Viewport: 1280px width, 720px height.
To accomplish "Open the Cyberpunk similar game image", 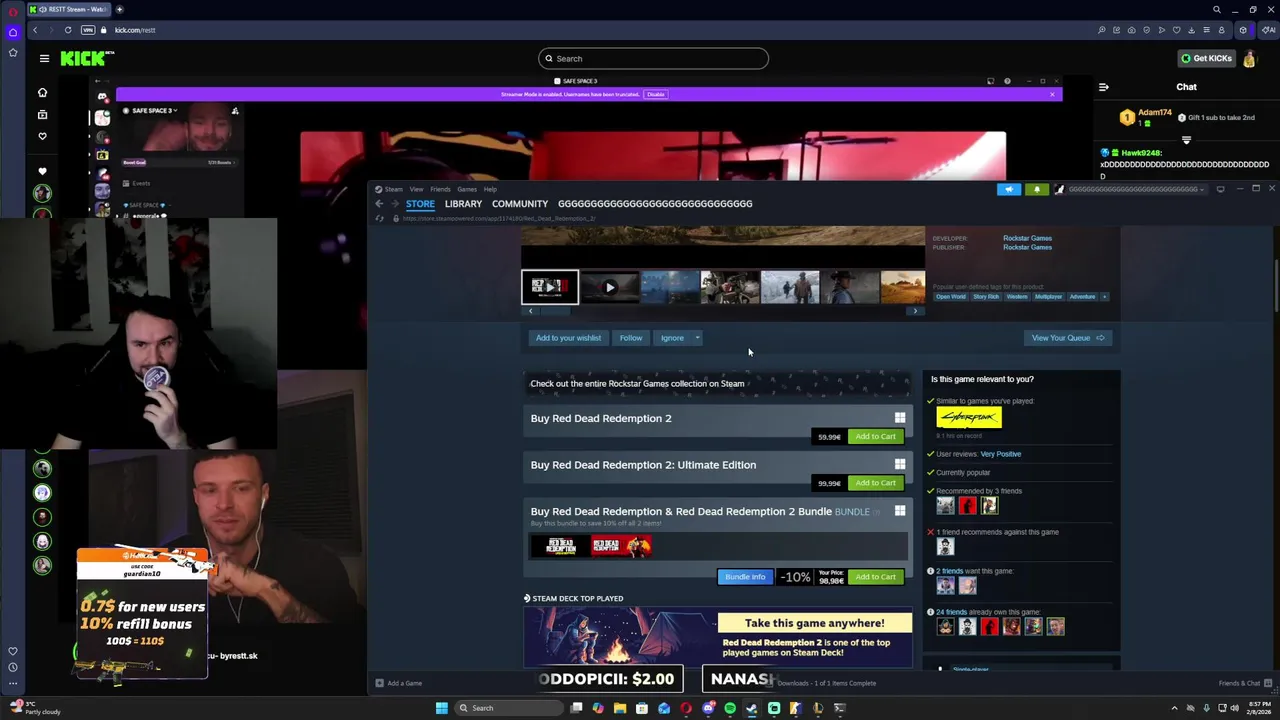I will point(969,418).
